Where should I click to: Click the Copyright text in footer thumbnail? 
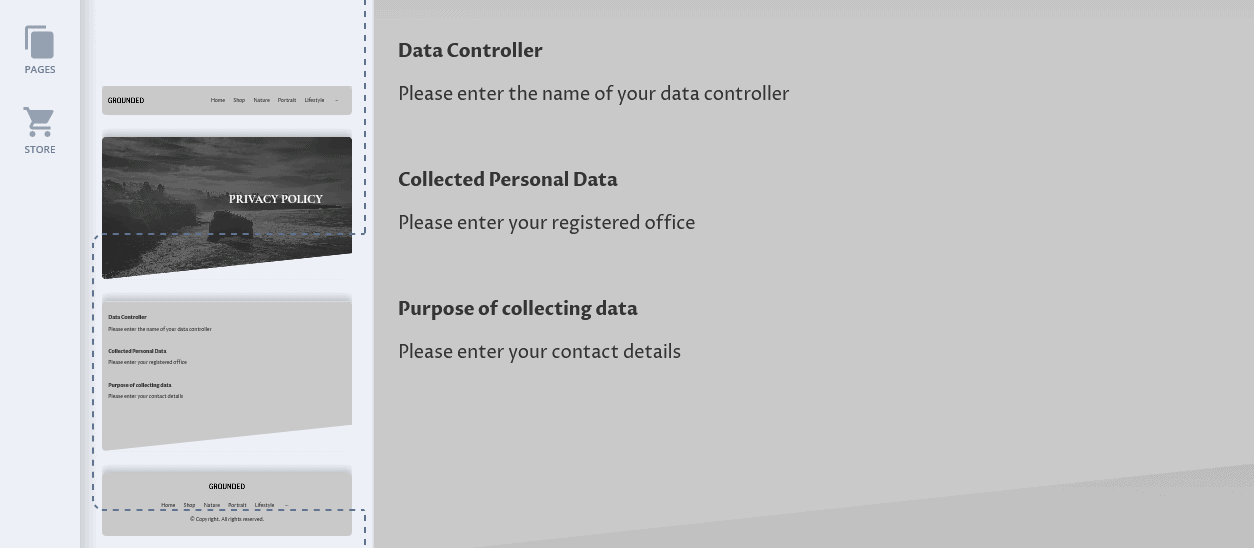click(x=227, y=519)
